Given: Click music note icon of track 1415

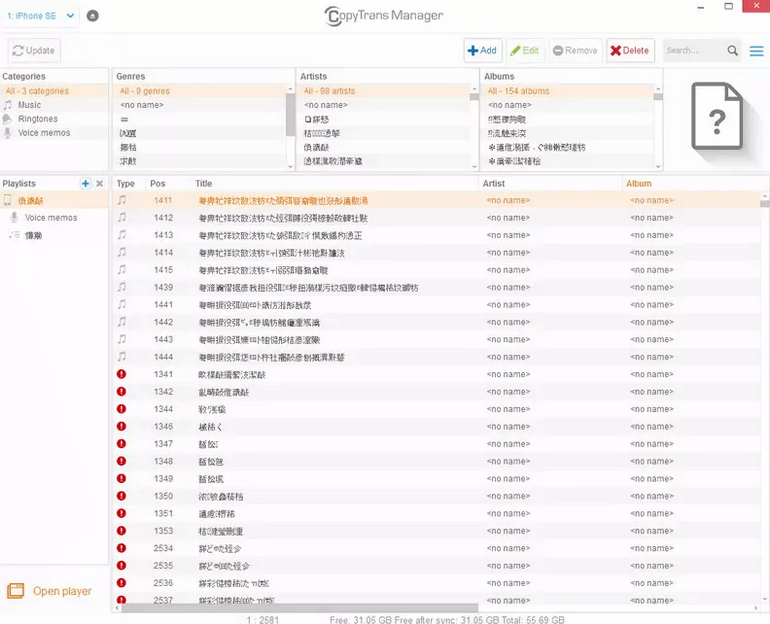Looking at the screenshot, I should click(122, 270).
